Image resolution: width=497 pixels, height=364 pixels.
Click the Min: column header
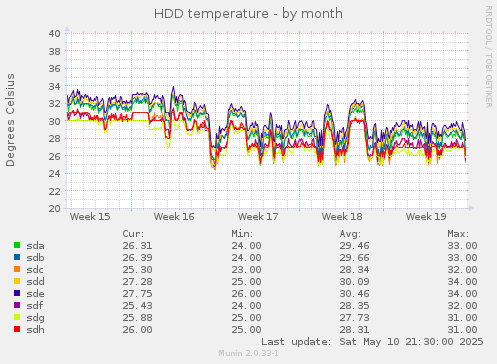pyautogui.click(x=242, y=234)
